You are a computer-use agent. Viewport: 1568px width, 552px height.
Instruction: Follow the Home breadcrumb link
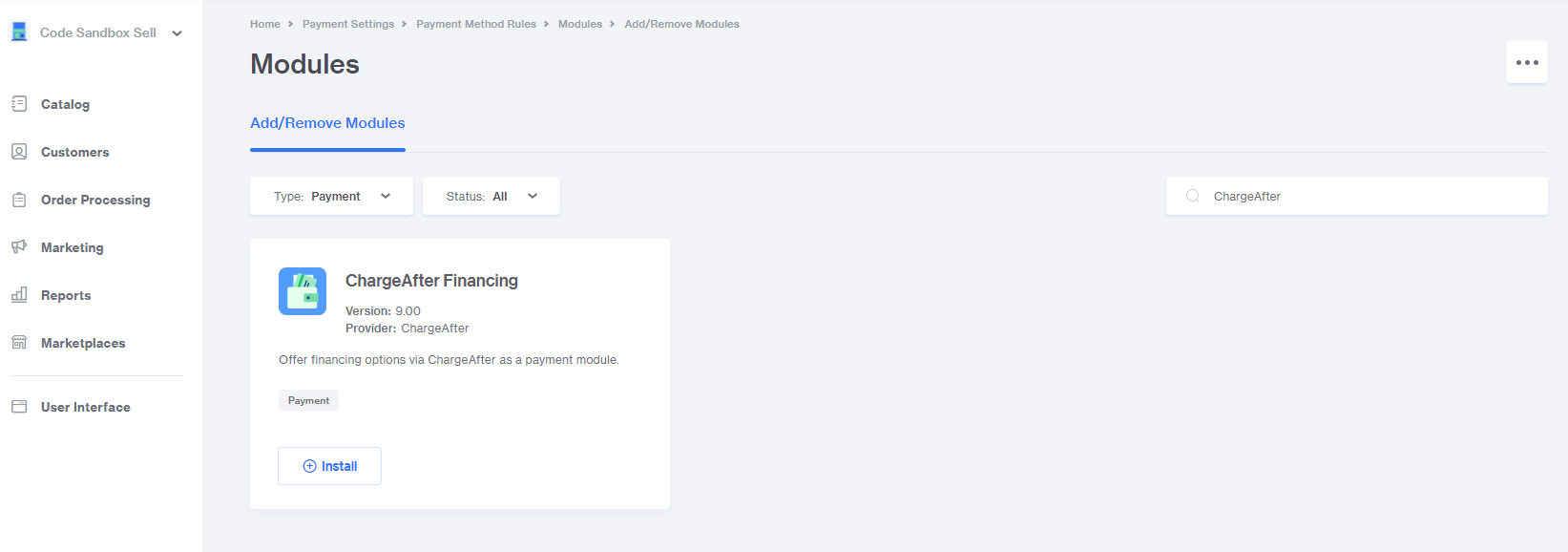coord(265,24)
